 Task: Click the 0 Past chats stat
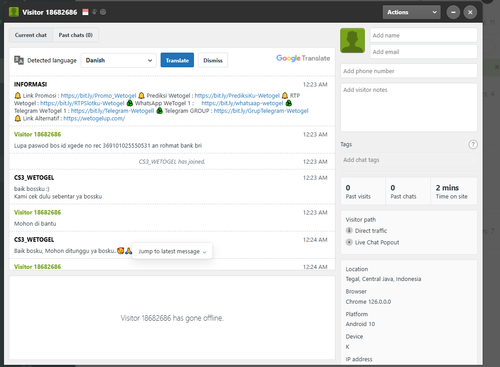tap(408, 191)
